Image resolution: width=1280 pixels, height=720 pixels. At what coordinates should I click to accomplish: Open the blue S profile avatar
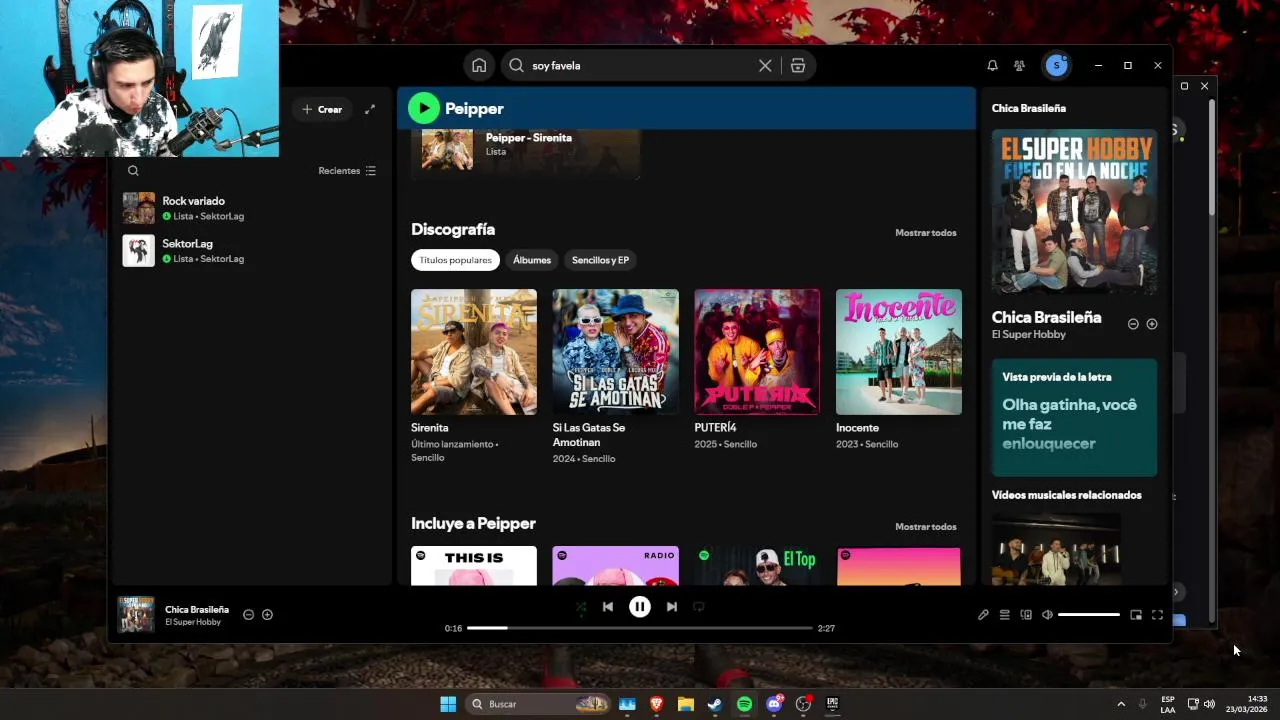click(1056, 65)
